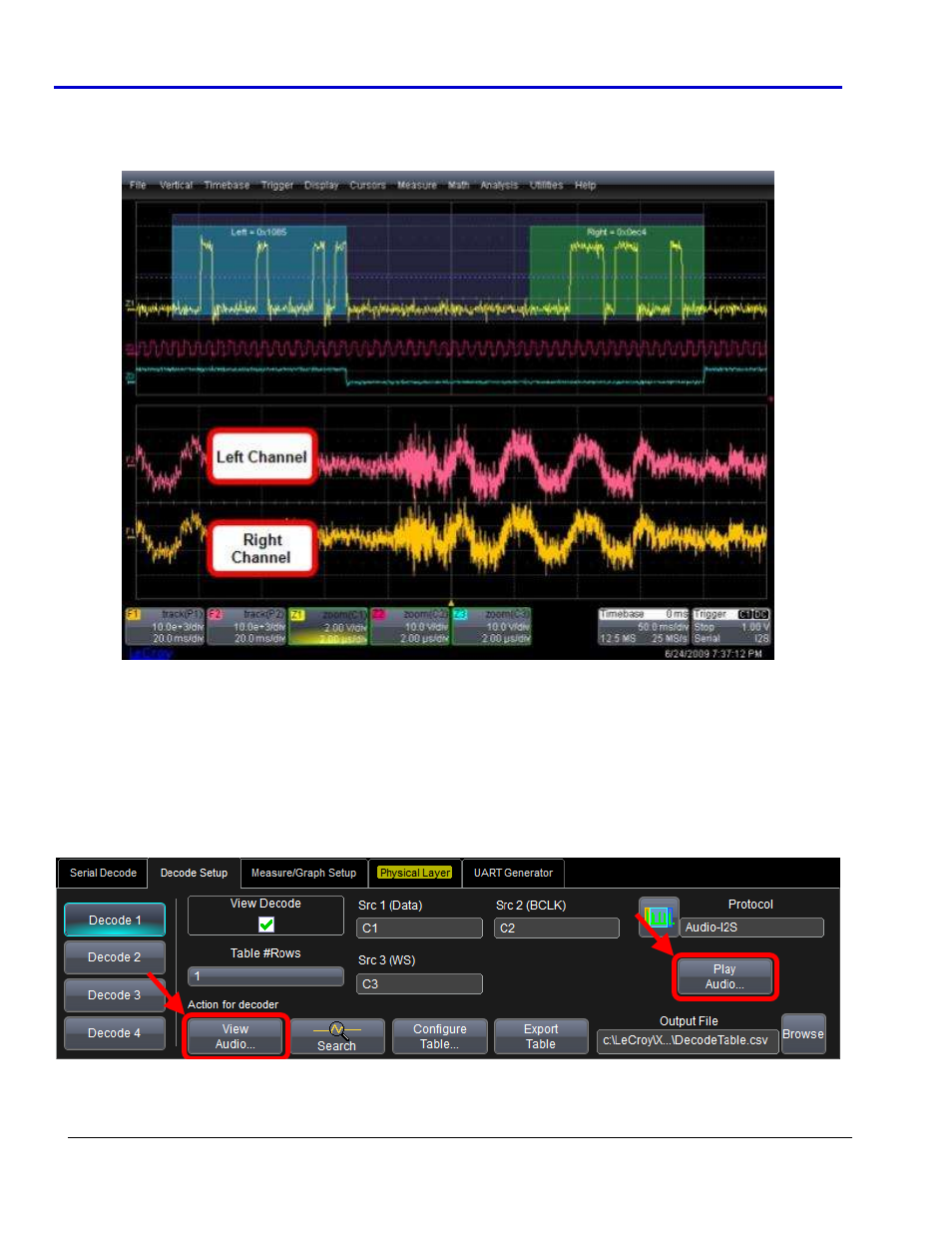Open the Timebase menu
952x1233 pixels.
[x=227, y=186]
